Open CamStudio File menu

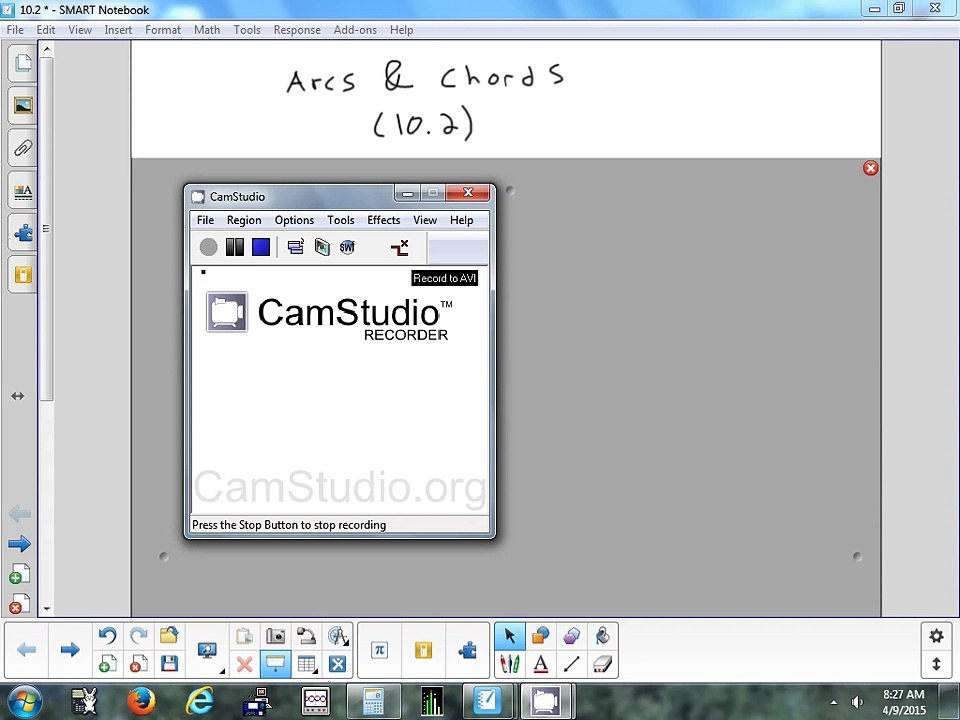click(205, 220)
